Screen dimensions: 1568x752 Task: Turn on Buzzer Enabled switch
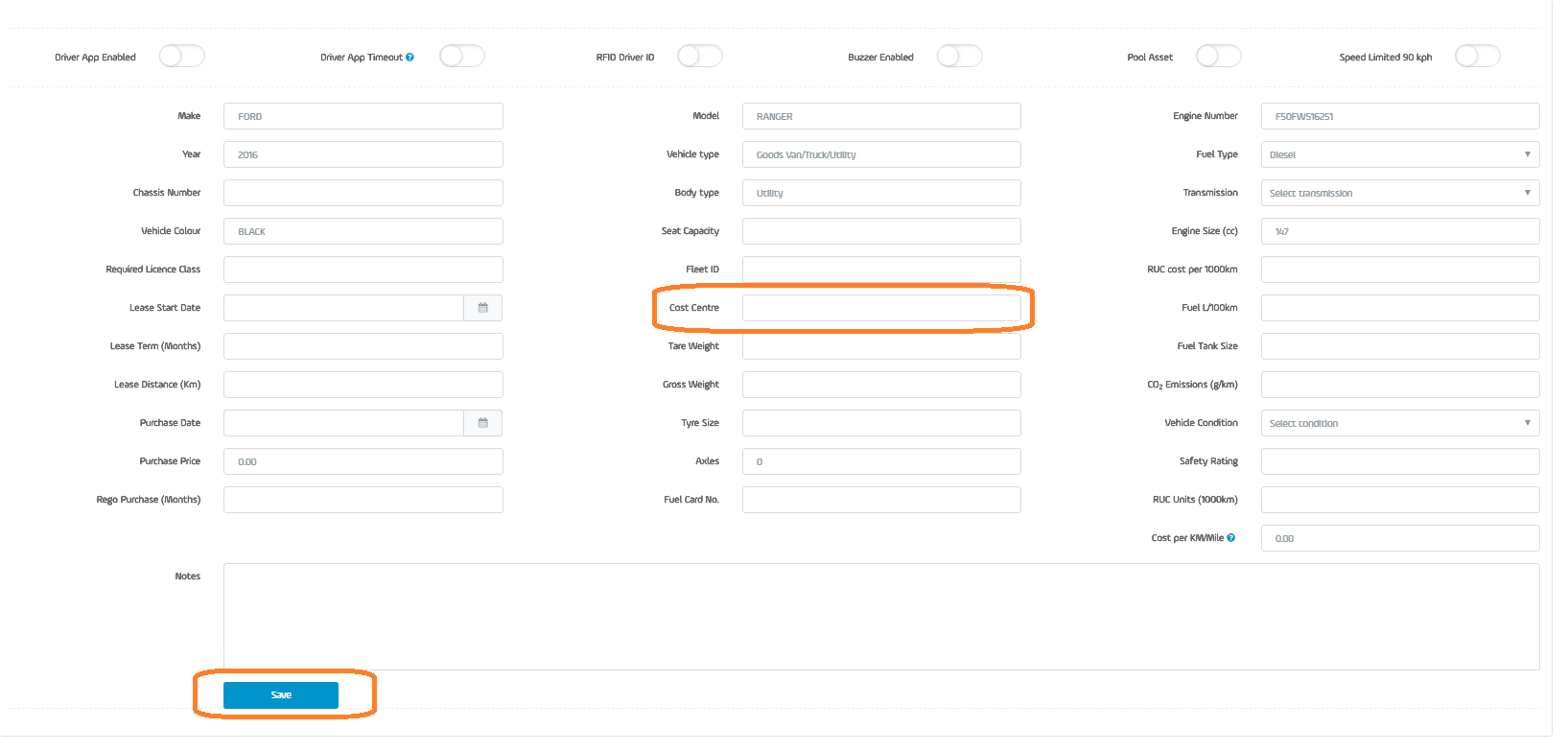pos(960,56)
